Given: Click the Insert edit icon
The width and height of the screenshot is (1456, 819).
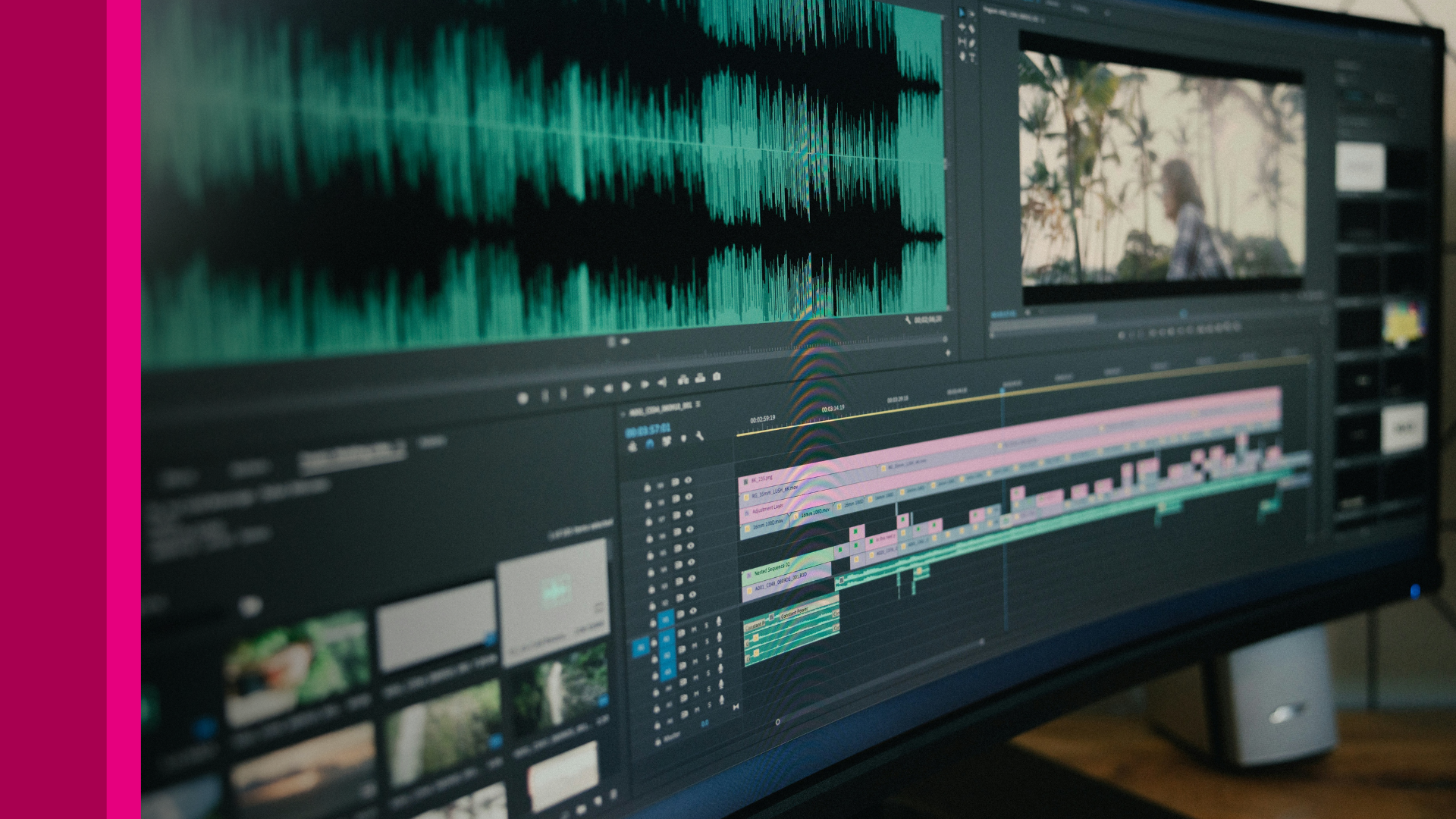Looking at the screenshot, I should coord(682,379).
